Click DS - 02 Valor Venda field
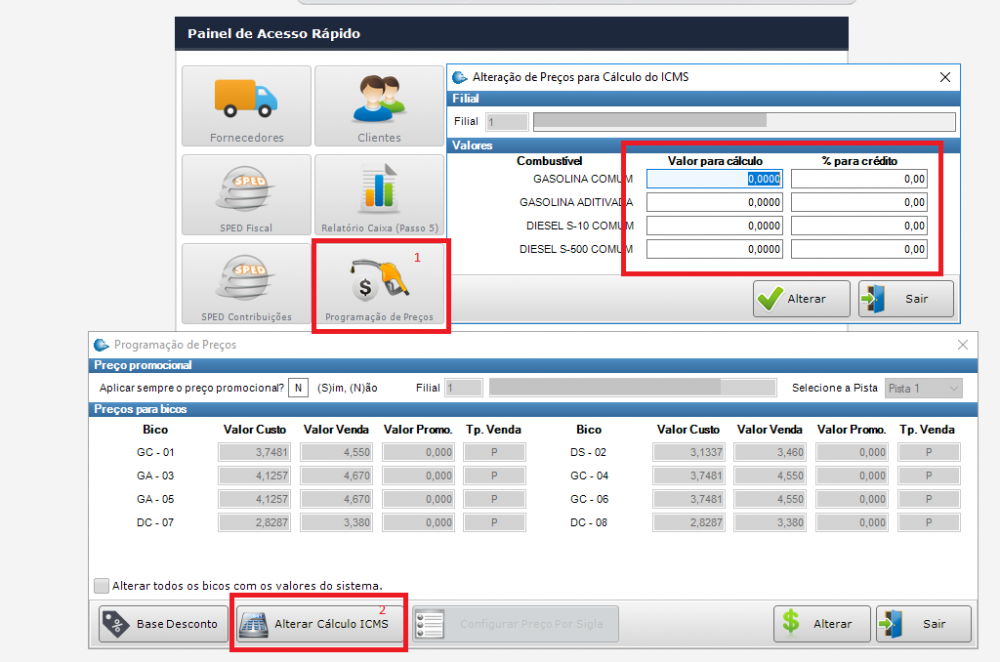 [770, 452]
